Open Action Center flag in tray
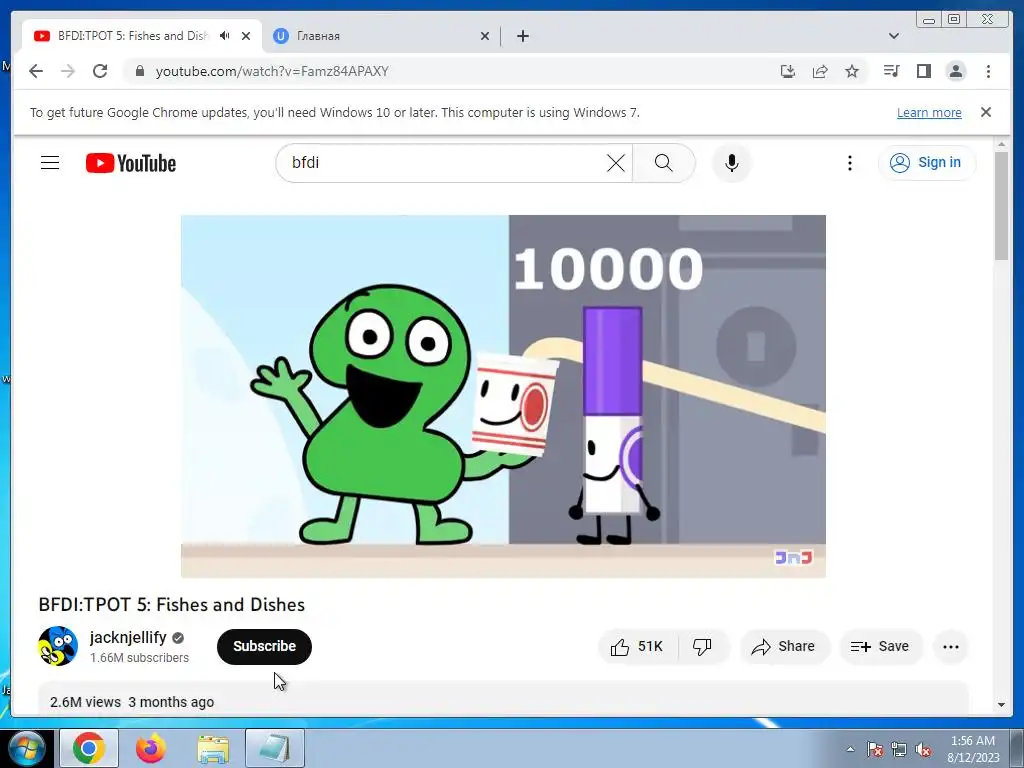This screenshot has width=1024, height=768. 875,750
